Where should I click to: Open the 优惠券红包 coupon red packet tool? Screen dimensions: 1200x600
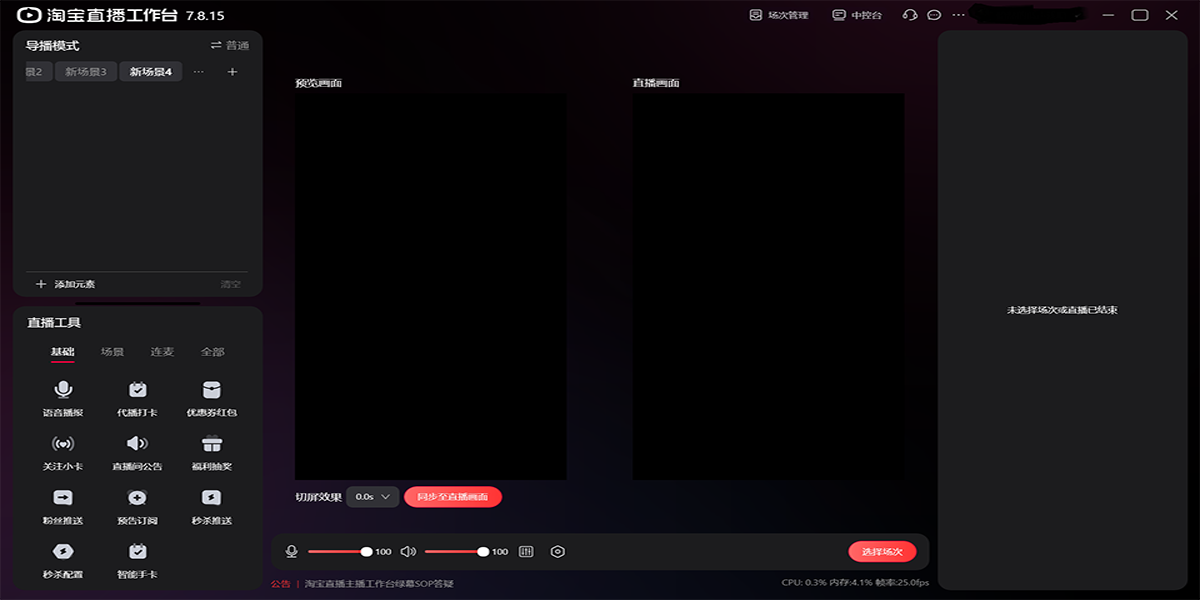click(x=212, y=399)
